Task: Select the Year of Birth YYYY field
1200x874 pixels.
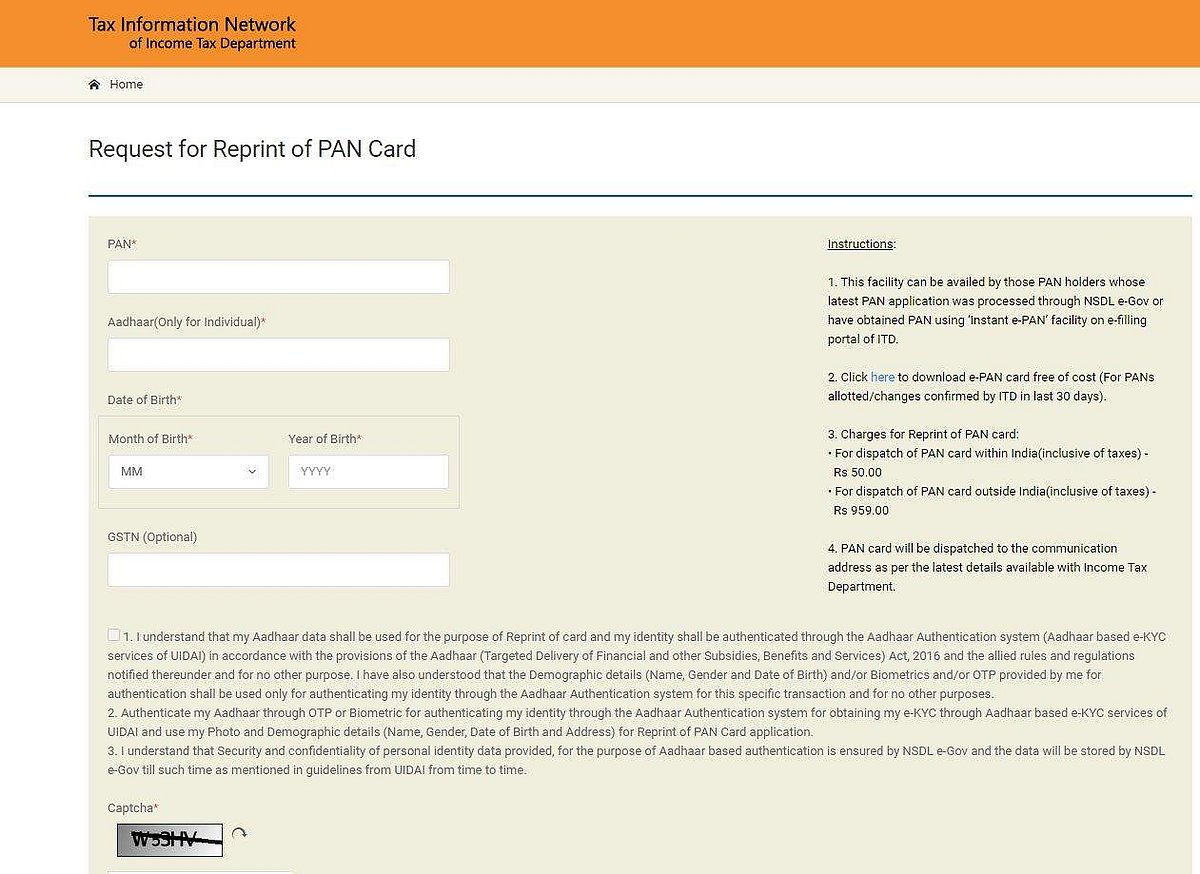Action: click(368, 472)
